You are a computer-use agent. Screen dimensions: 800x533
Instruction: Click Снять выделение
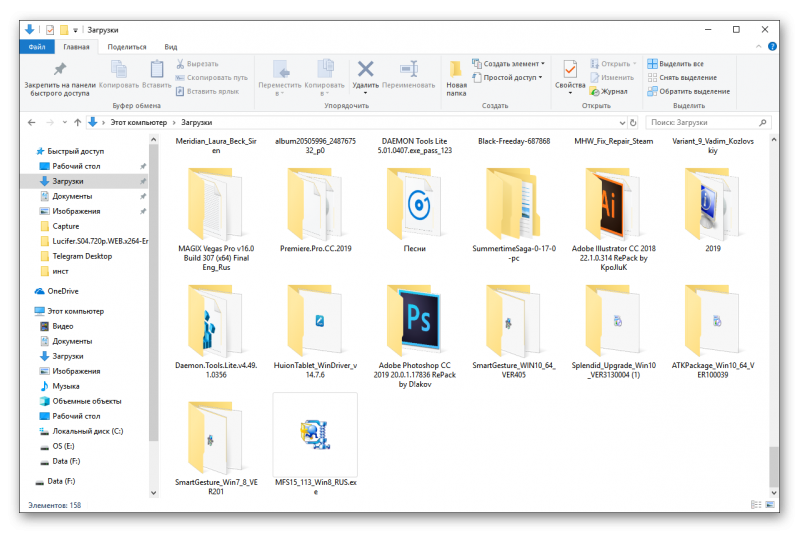[682, 78]
